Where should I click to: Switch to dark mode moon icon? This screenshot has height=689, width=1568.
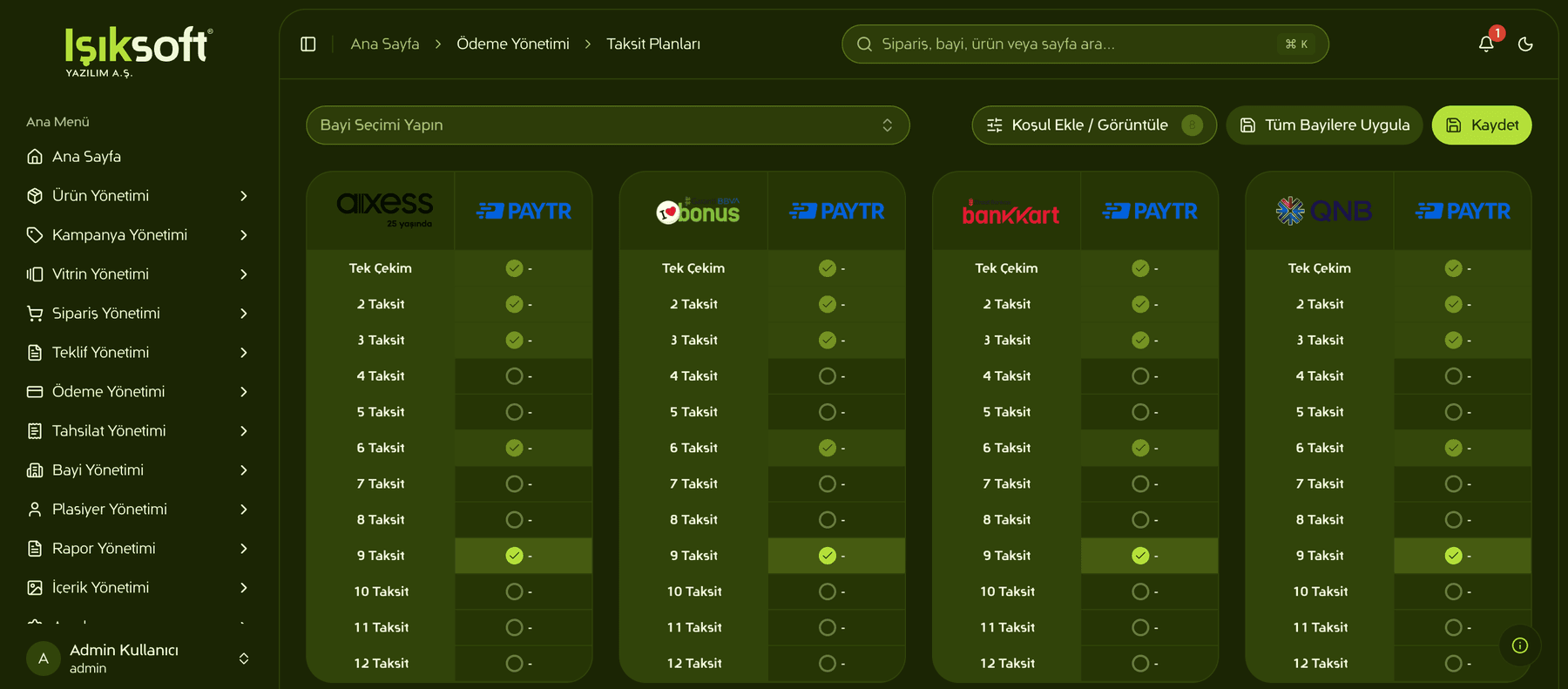[x=1525, y=44]
